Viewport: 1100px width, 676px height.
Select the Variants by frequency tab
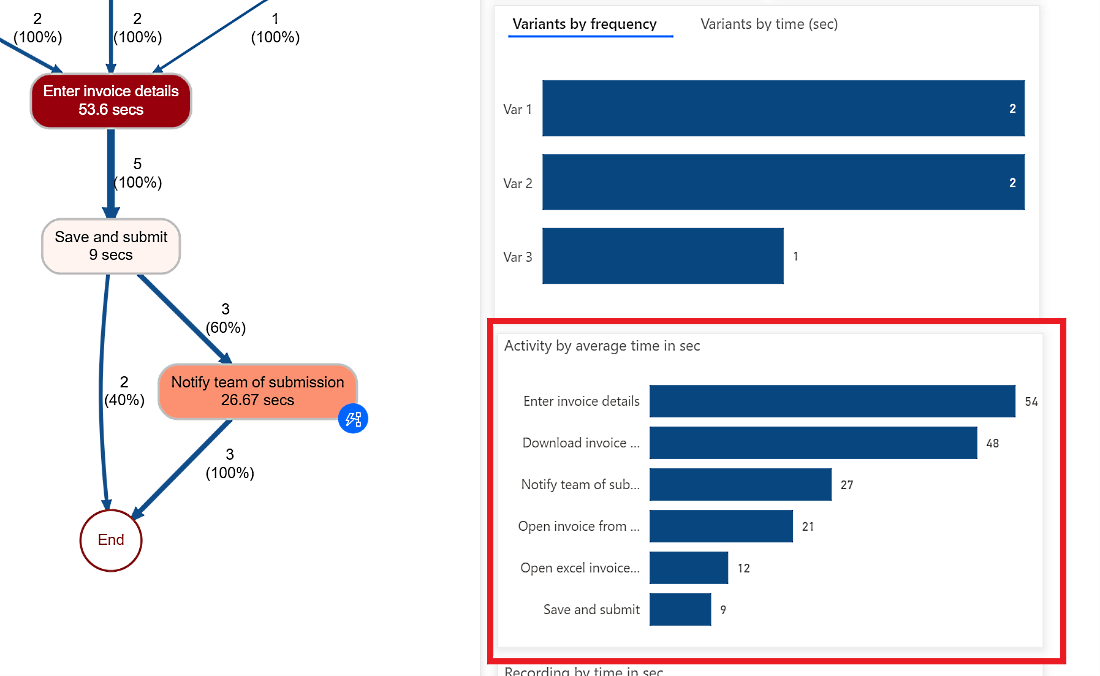point(584,24)
